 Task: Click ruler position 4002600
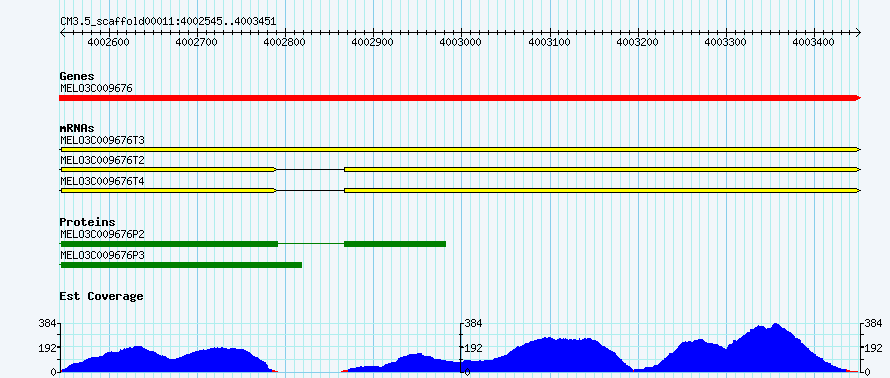(x=109, y=43)
